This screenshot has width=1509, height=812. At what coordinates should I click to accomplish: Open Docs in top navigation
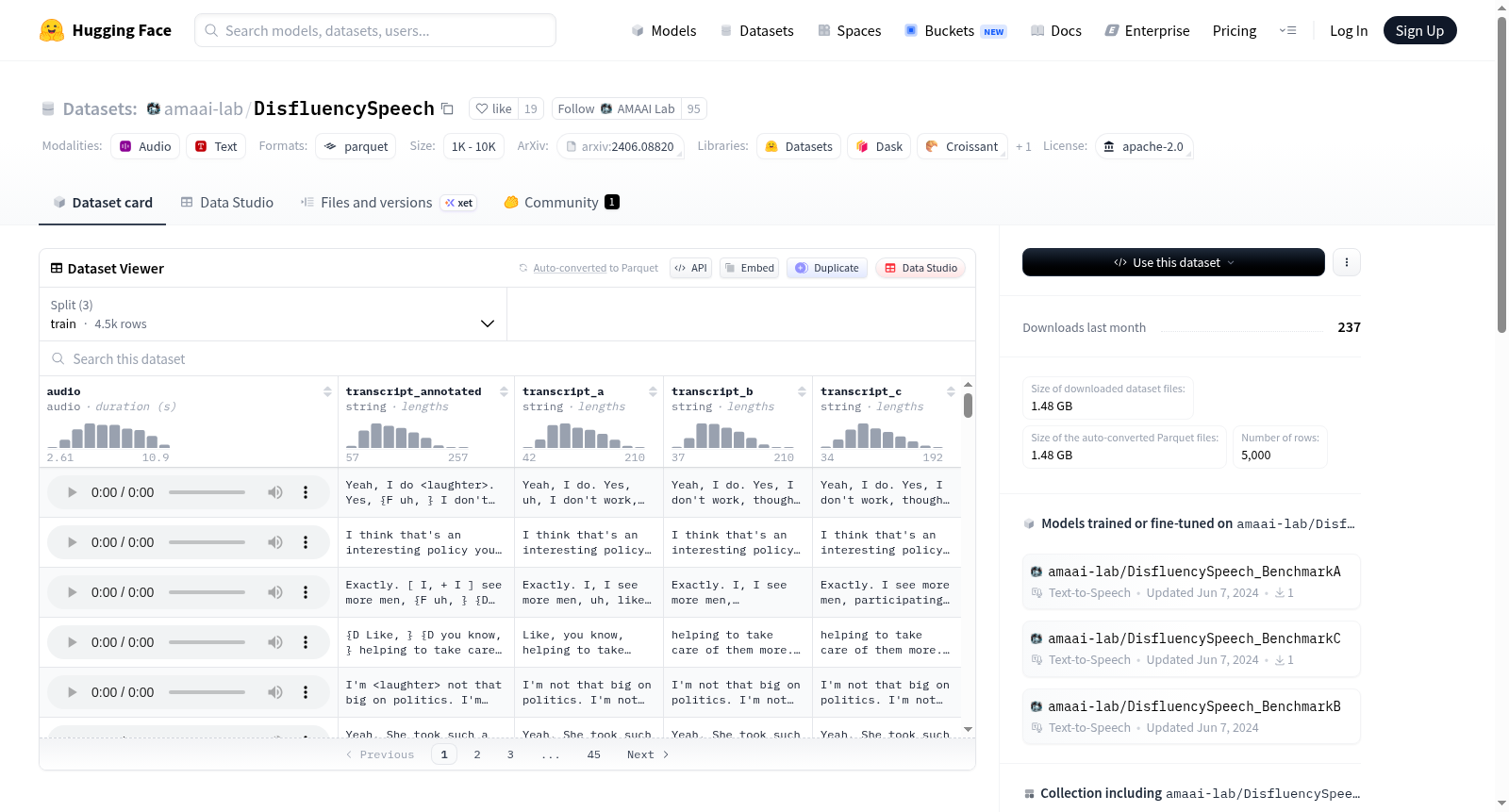(x=1056, y=31)
